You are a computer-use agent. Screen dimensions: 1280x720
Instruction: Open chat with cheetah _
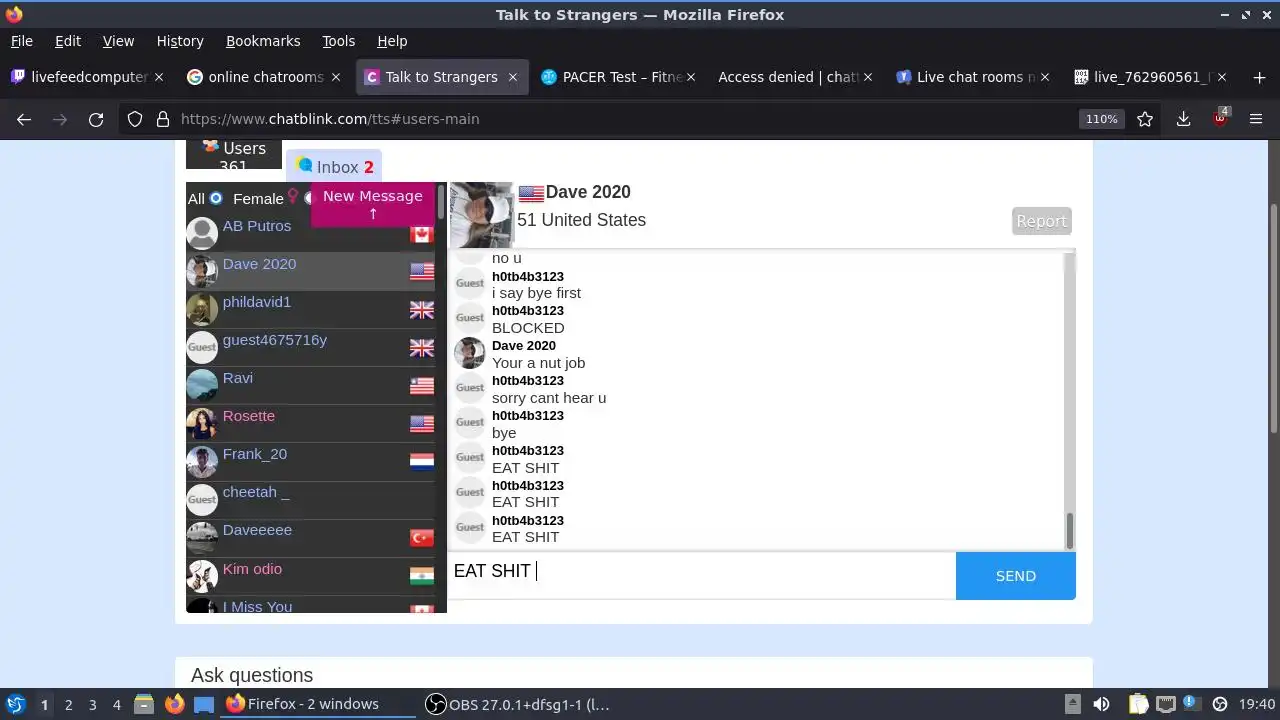[311, 499]
